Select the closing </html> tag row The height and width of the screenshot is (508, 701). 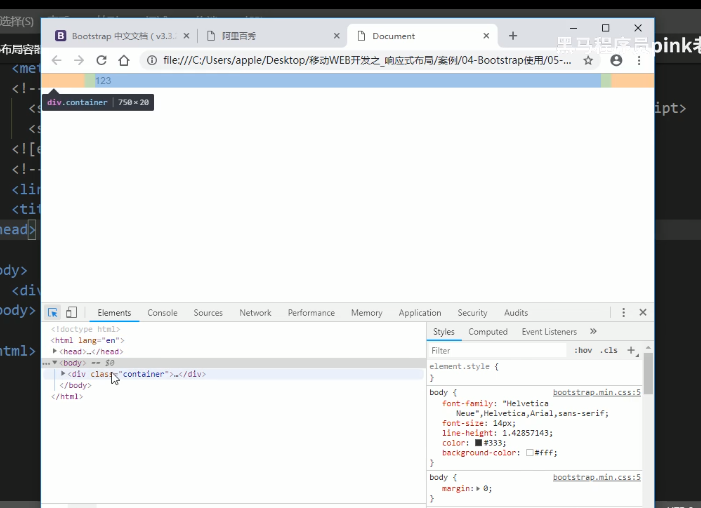[67, 396]
